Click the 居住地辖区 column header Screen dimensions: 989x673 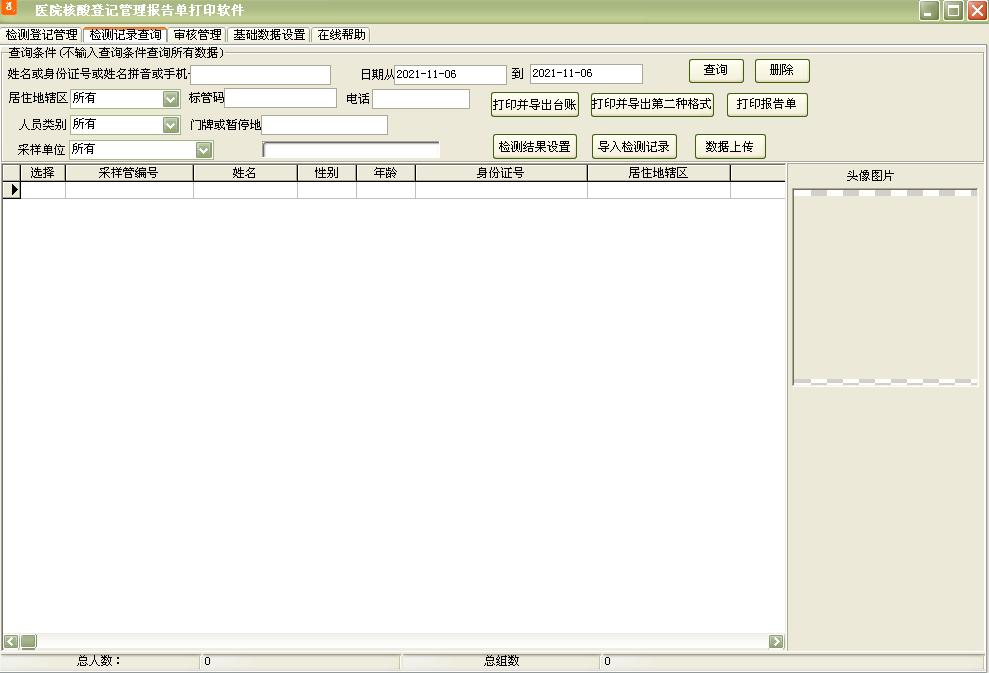[x=659, y=173]
